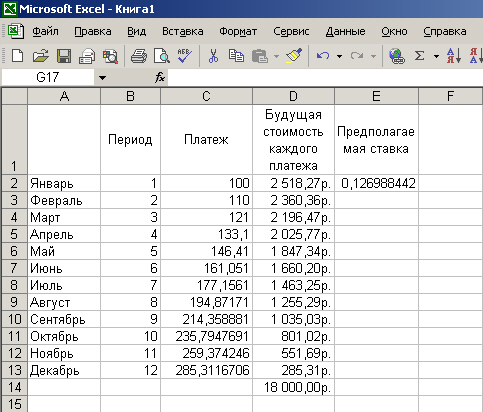Open the Файл menu
The height and width of the screenshot is (412, 483).
point(45,31)
